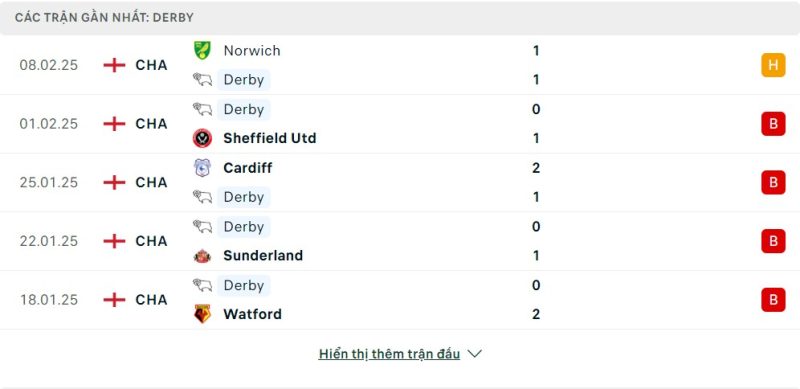The height and width of the screenshot is (389, 800).
Task: Click the Norwich club crest icon
Action: click(x=203, y=51)
